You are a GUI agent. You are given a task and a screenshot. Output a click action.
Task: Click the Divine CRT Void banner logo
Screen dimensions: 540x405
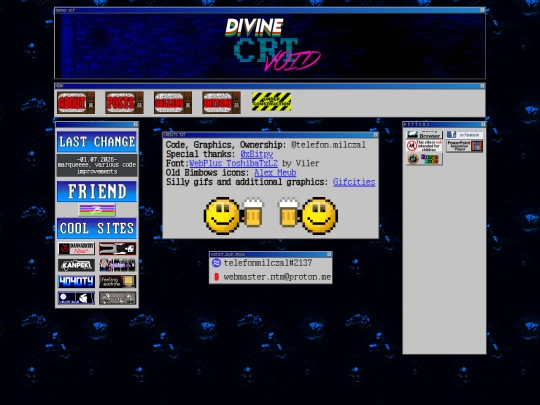pos(273,45)
